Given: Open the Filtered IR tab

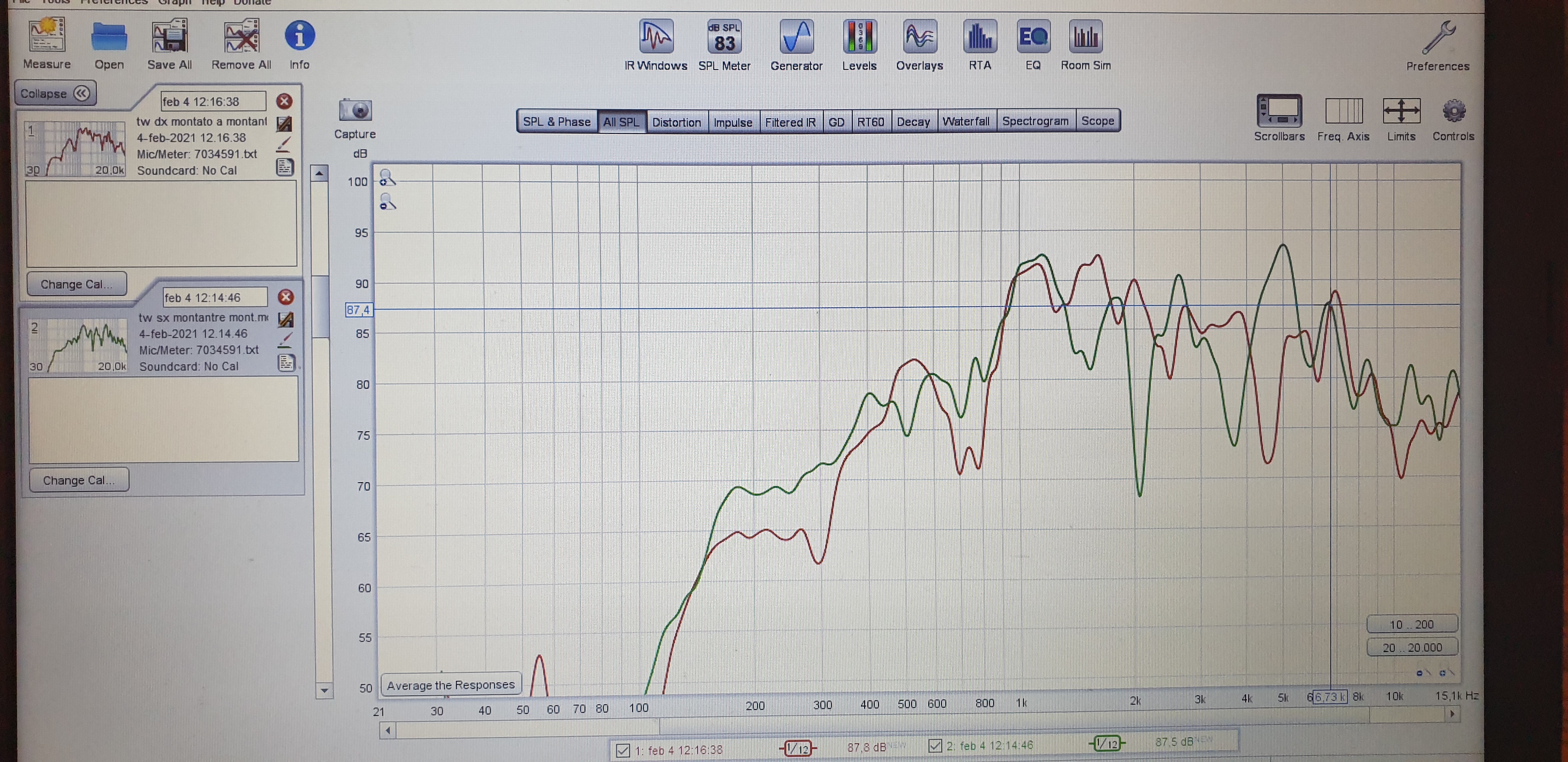Looking at the screenshot, I should pos(790,122).
